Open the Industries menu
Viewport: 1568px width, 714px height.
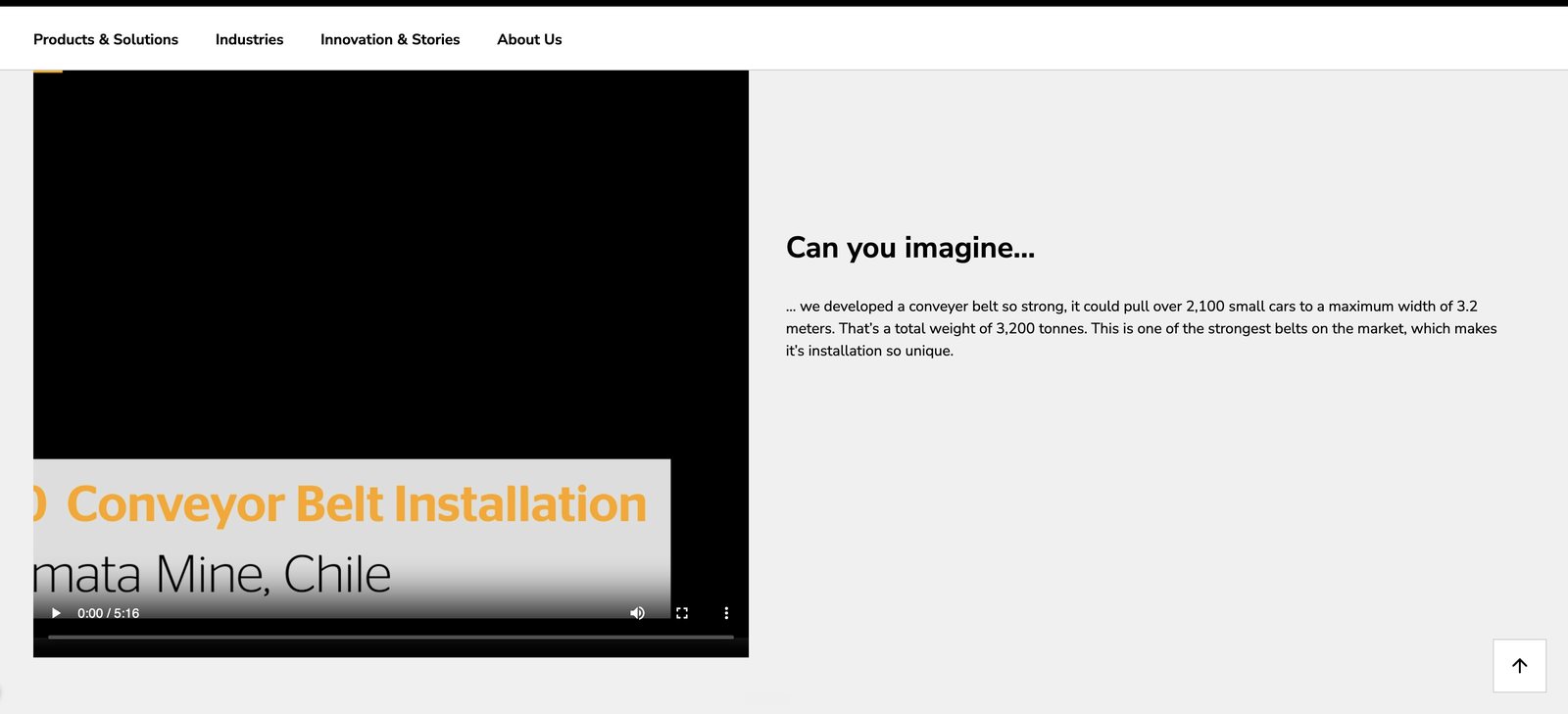pyautogui.click(x=249, y=39)
